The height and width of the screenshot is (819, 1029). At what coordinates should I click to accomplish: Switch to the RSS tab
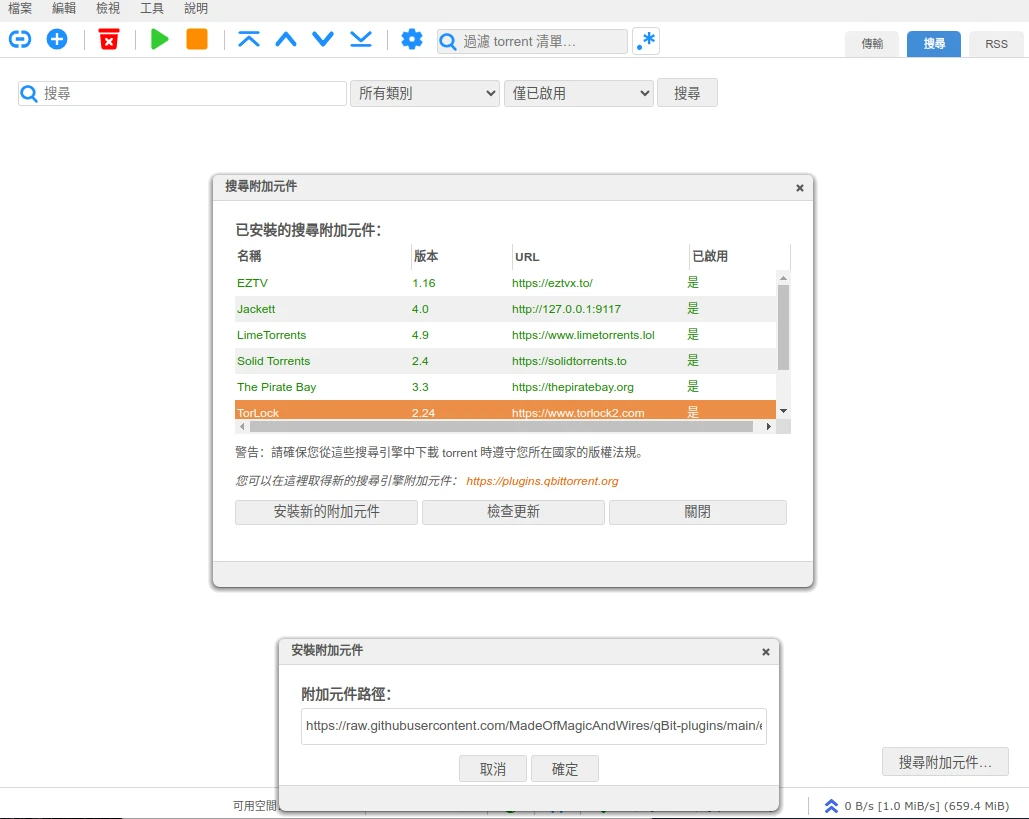point(996,44)
